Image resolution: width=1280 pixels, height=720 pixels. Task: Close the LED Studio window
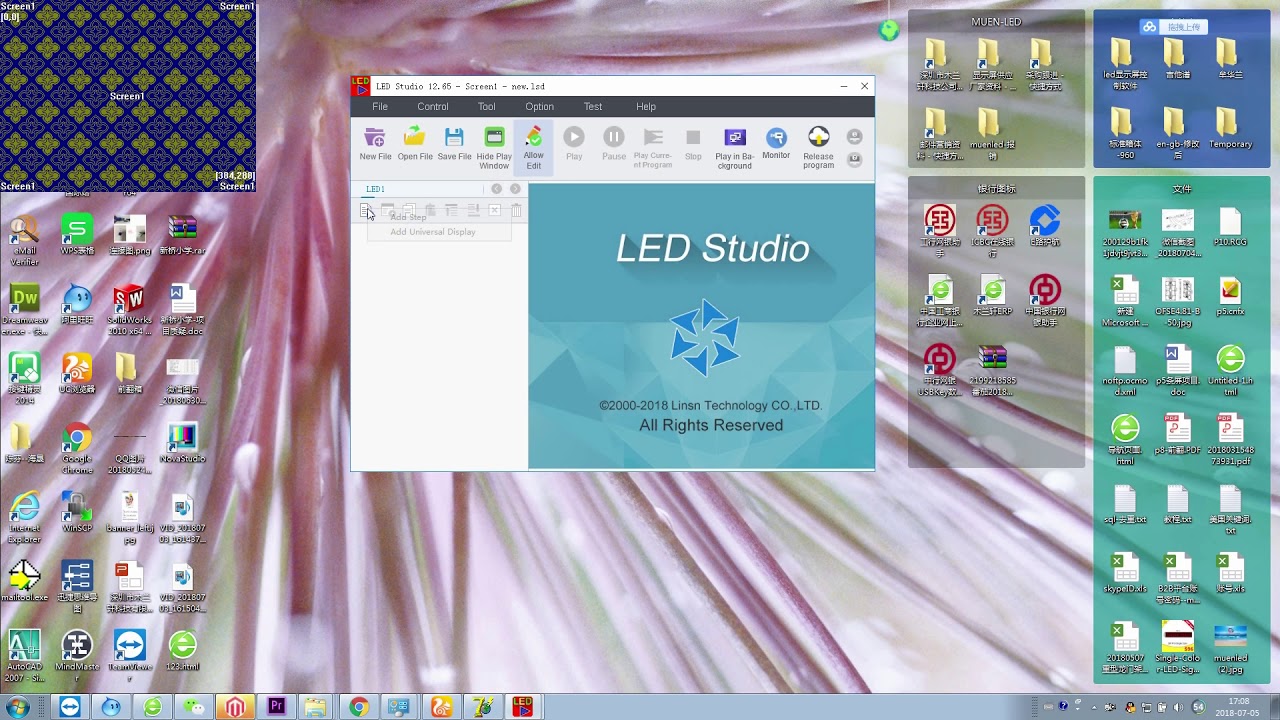(x=865, y=86)
